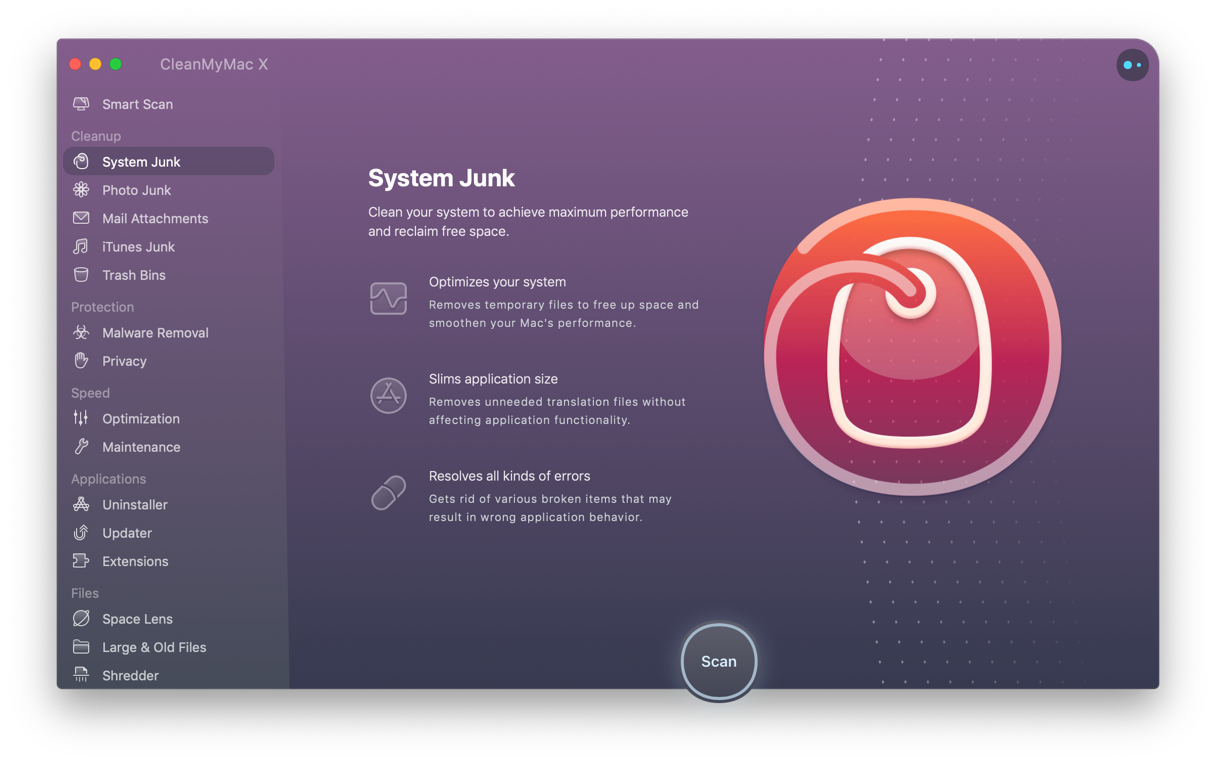
Task: Click the Maintenance wrench icon
Action: [81, 447]
